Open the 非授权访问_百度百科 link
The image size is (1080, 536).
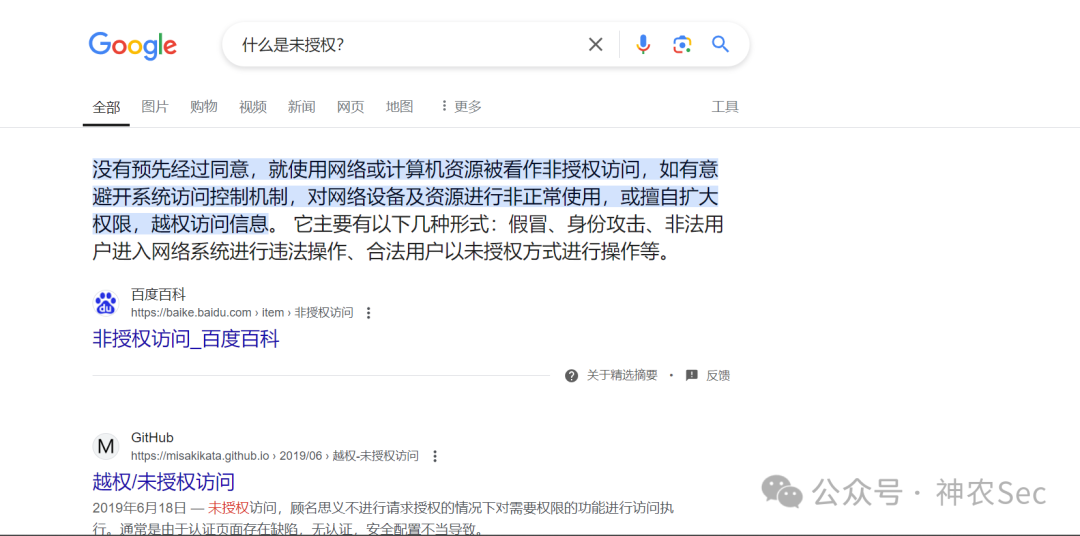click(186, 339)
